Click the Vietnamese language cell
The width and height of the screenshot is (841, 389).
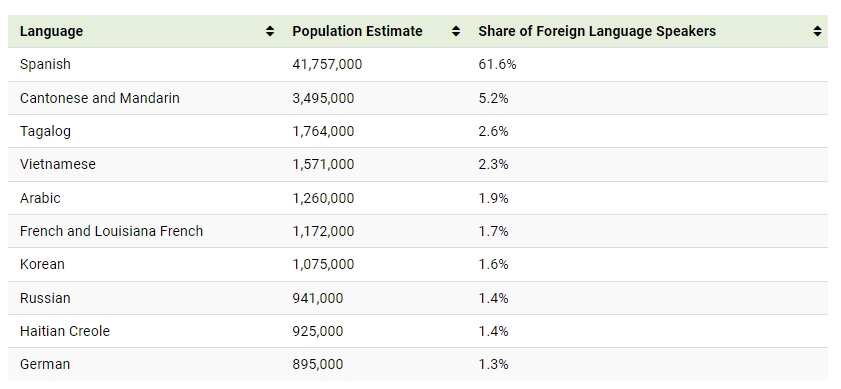pos(58,164)
